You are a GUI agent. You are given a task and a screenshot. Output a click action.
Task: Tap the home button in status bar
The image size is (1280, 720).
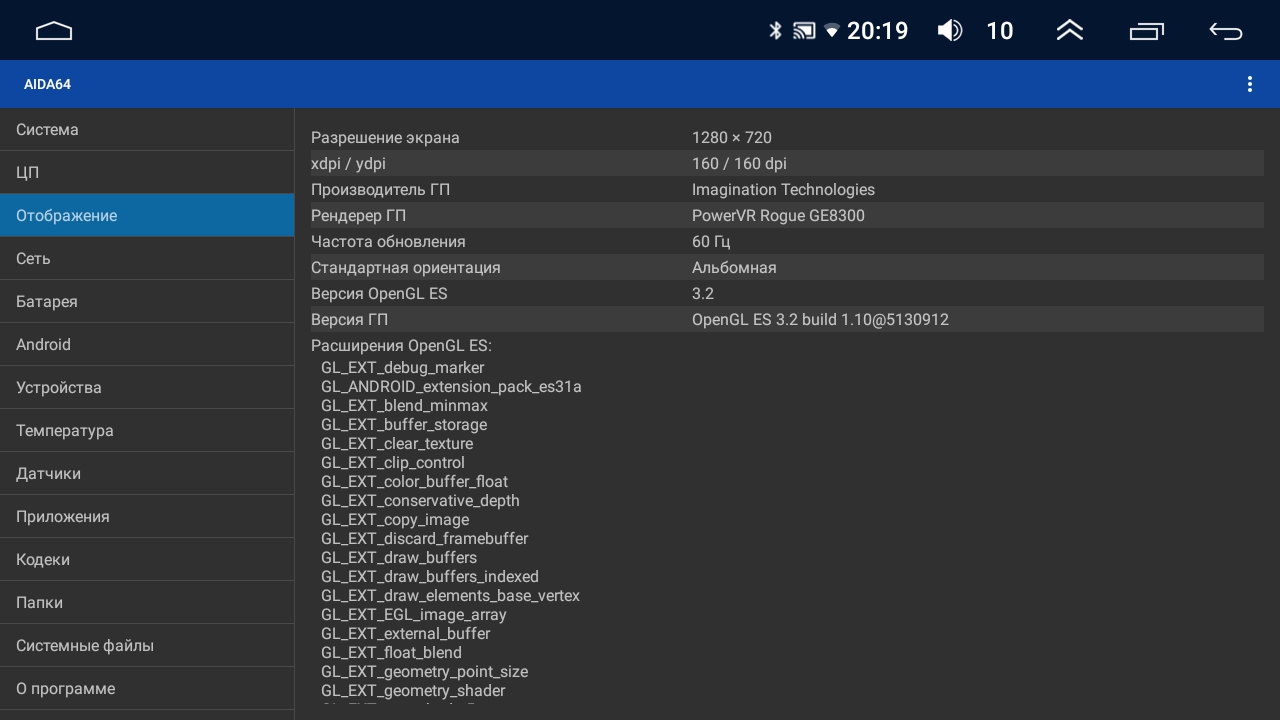point(54,31)
